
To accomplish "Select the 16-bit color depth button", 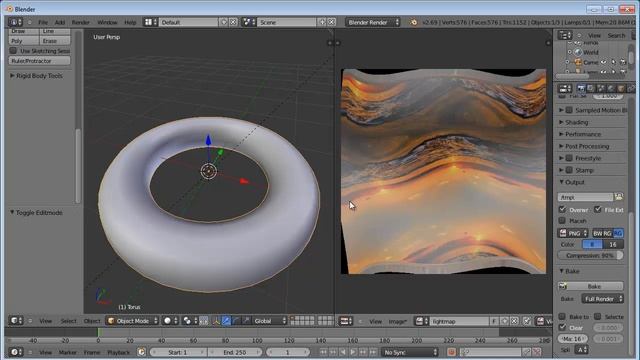I will [x=613, y=244].
